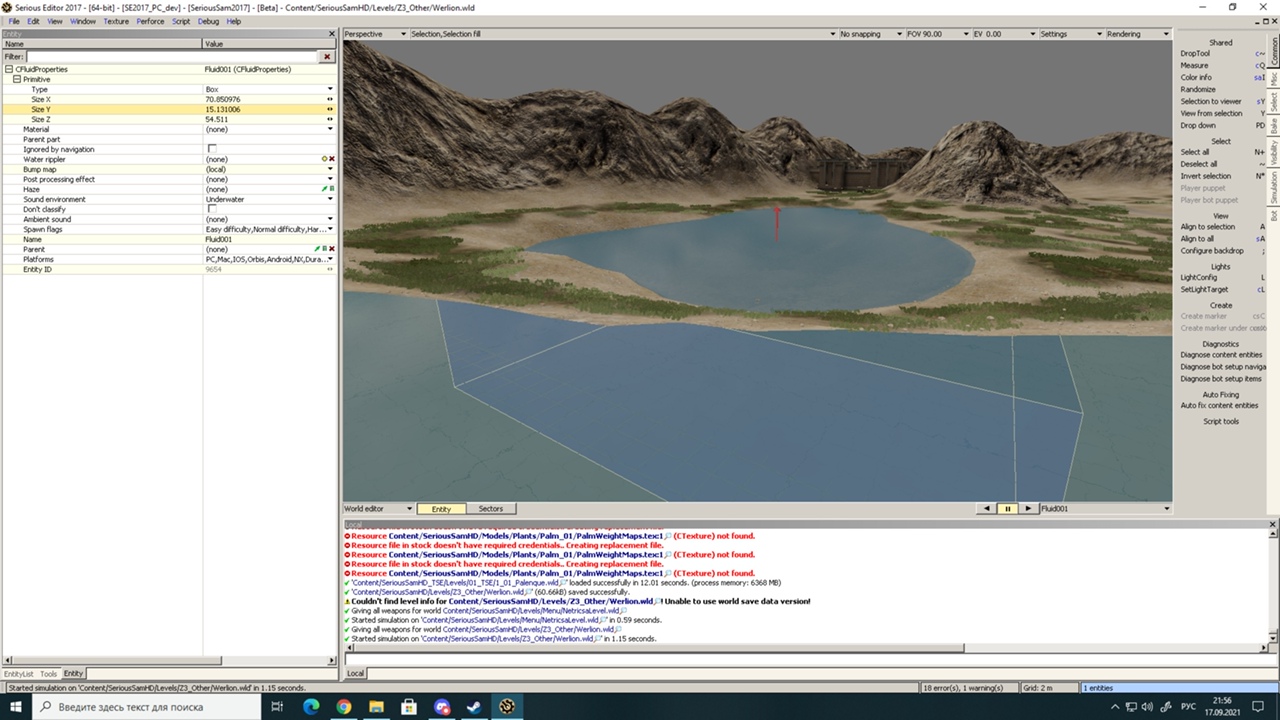Collapse the CFluidProperties tree node
The image size is (1280, 720).
[8, 69]
